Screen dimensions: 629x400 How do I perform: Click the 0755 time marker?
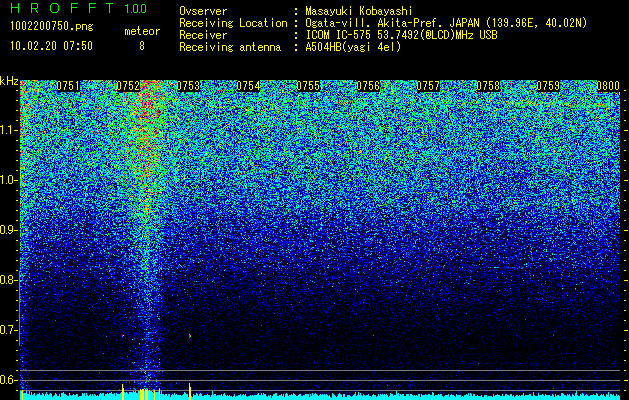tap(308, 86)
